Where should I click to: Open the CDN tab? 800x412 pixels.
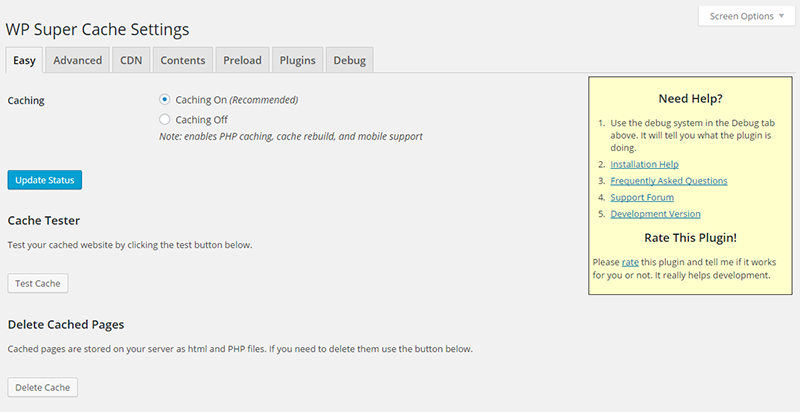pyautogui.click(x=131, y=60)
